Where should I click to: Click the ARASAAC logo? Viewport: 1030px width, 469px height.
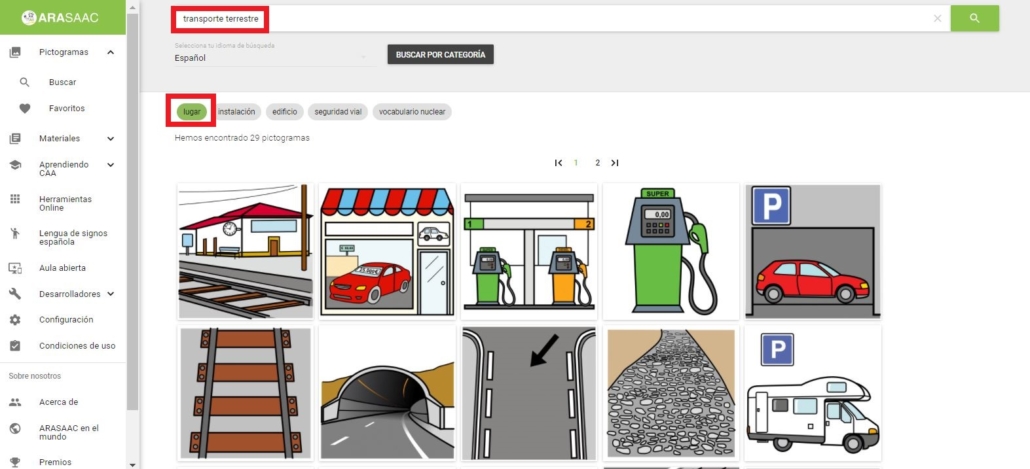point(60,18)
